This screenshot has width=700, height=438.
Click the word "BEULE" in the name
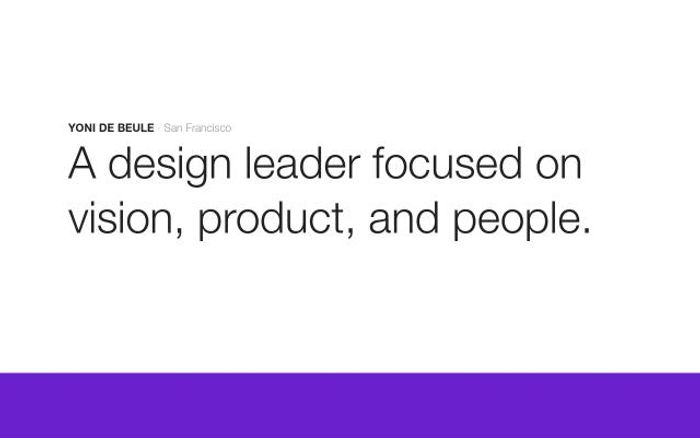coord(136,128)
